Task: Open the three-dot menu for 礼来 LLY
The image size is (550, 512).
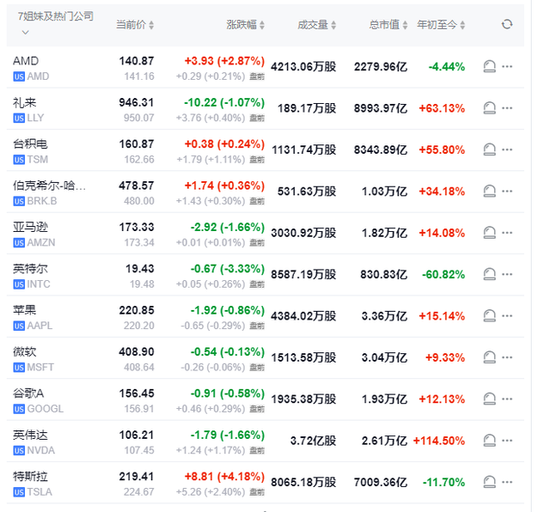Action: (507, 108)
